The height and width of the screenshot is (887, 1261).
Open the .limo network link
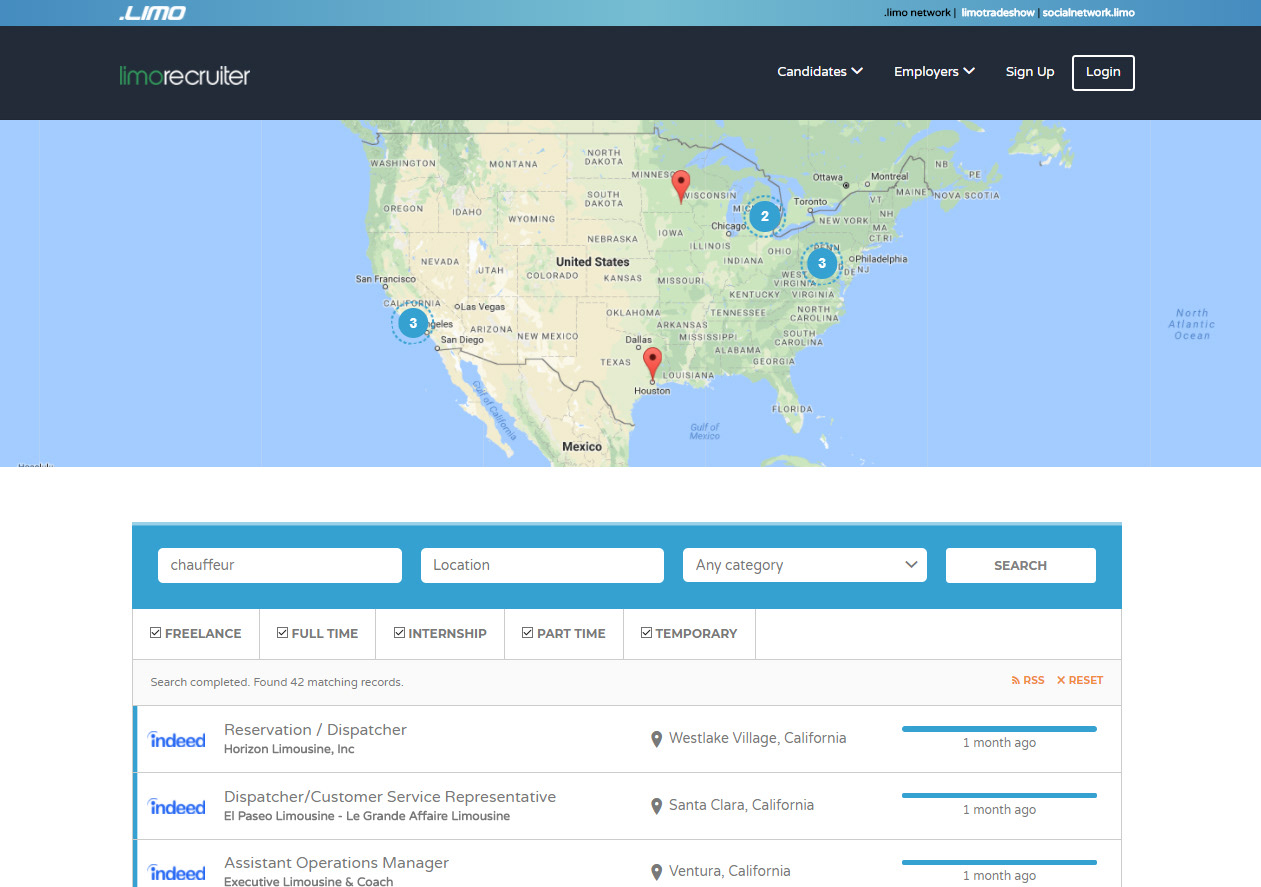pyautogui.click(x=918, y=13)
